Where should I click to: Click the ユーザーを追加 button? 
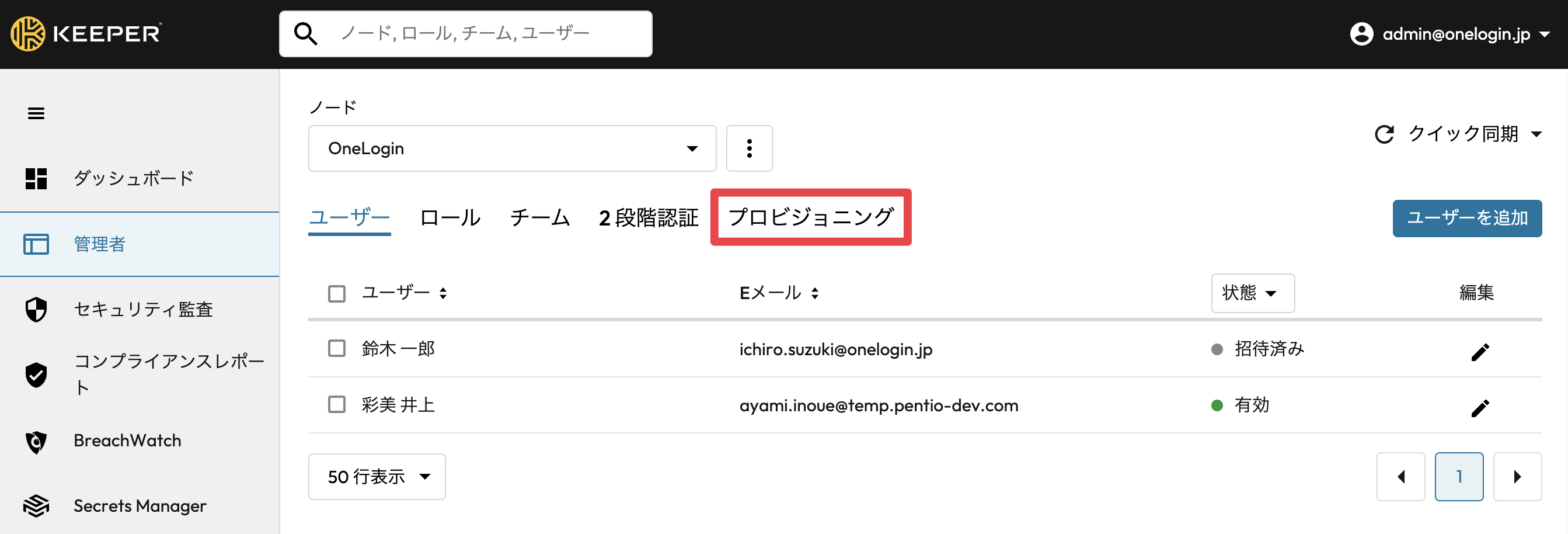click(1467, 218)
